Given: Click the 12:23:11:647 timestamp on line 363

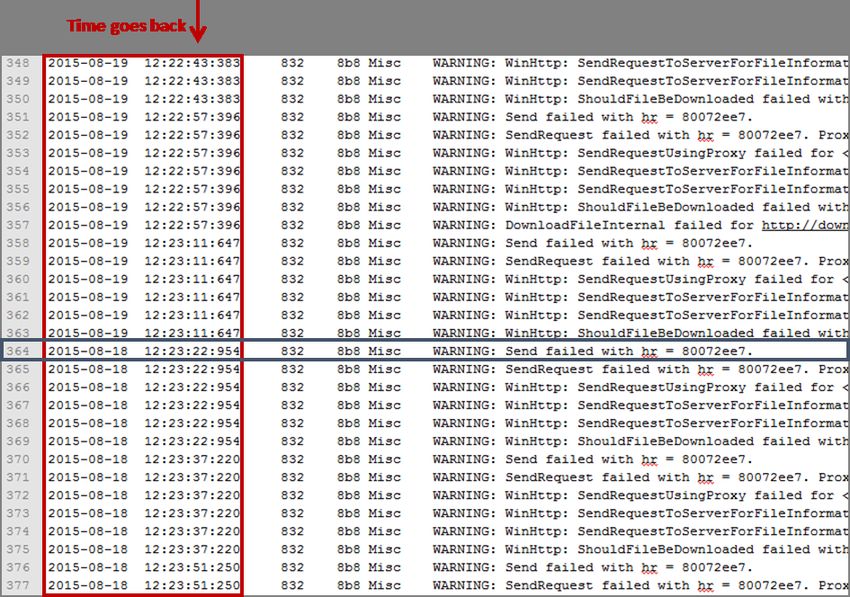Looking at the screenshot, I should 192,333.
